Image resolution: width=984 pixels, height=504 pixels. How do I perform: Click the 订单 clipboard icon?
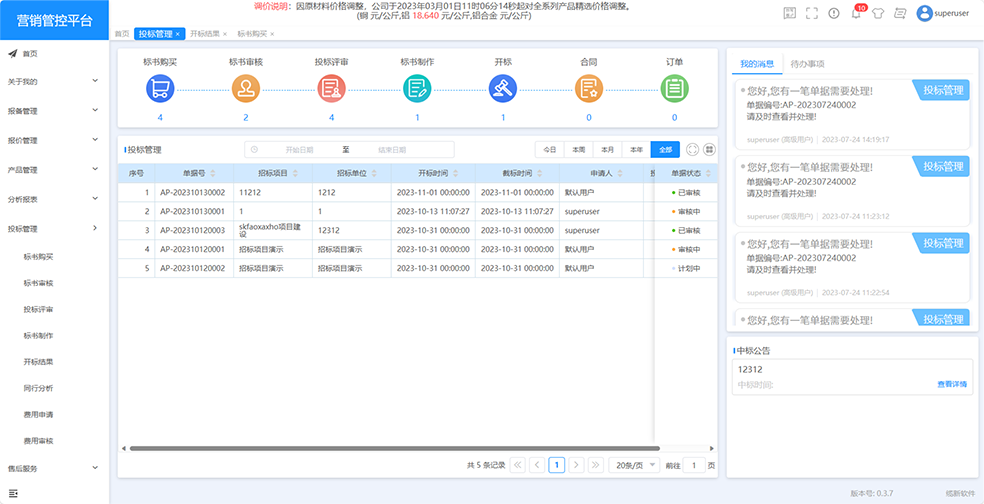pyautogui.click(x=675, y=88)
